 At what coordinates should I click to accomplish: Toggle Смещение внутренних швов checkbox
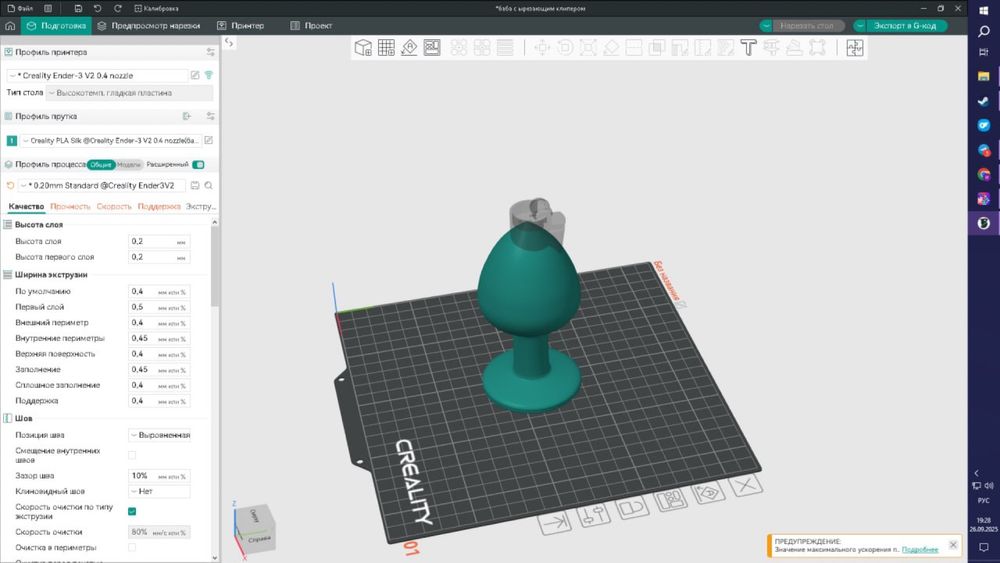coord(132,455)
